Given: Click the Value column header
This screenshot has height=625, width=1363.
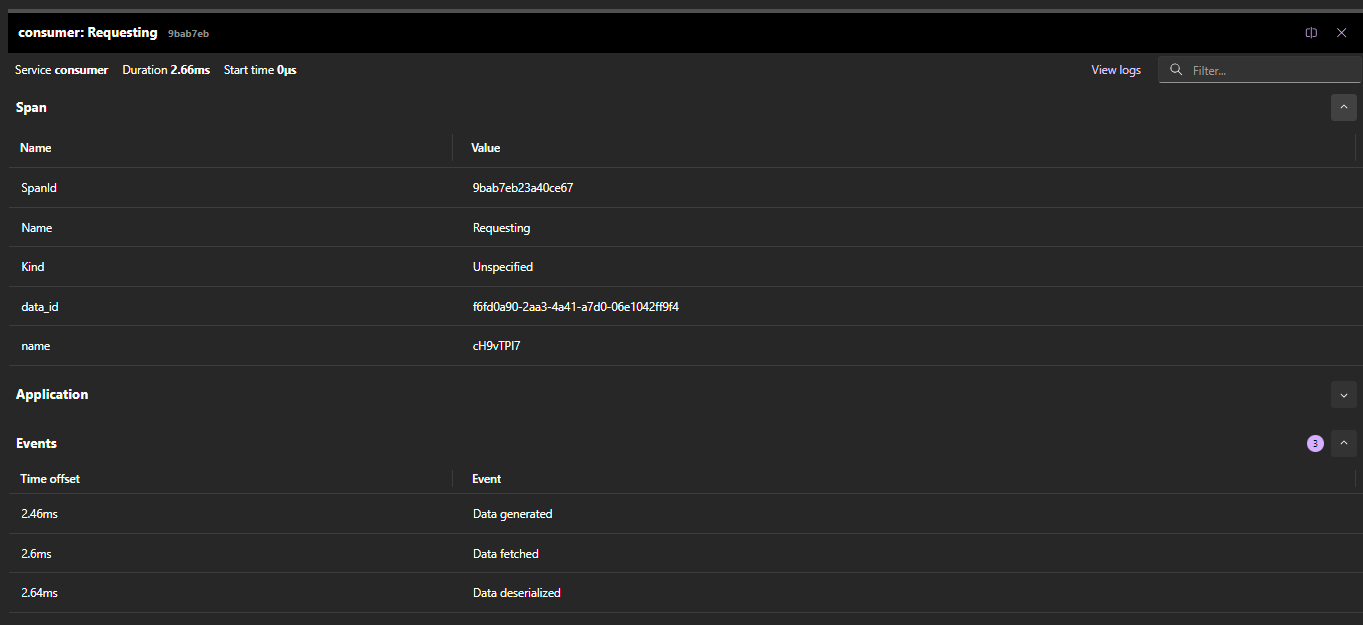Looking at the screenshot, I should (486, 148).
